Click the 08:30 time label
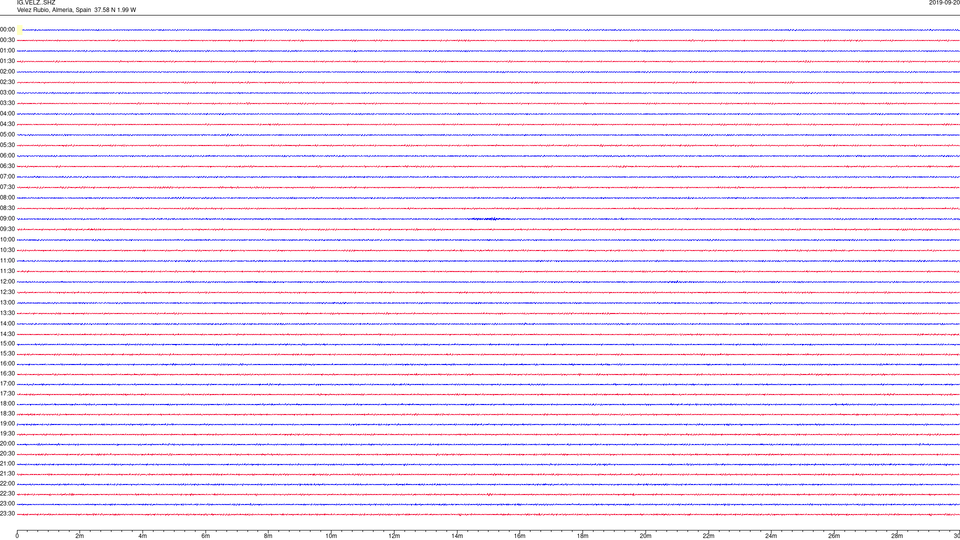Screen dimensions: 960x540 [7, 208]
